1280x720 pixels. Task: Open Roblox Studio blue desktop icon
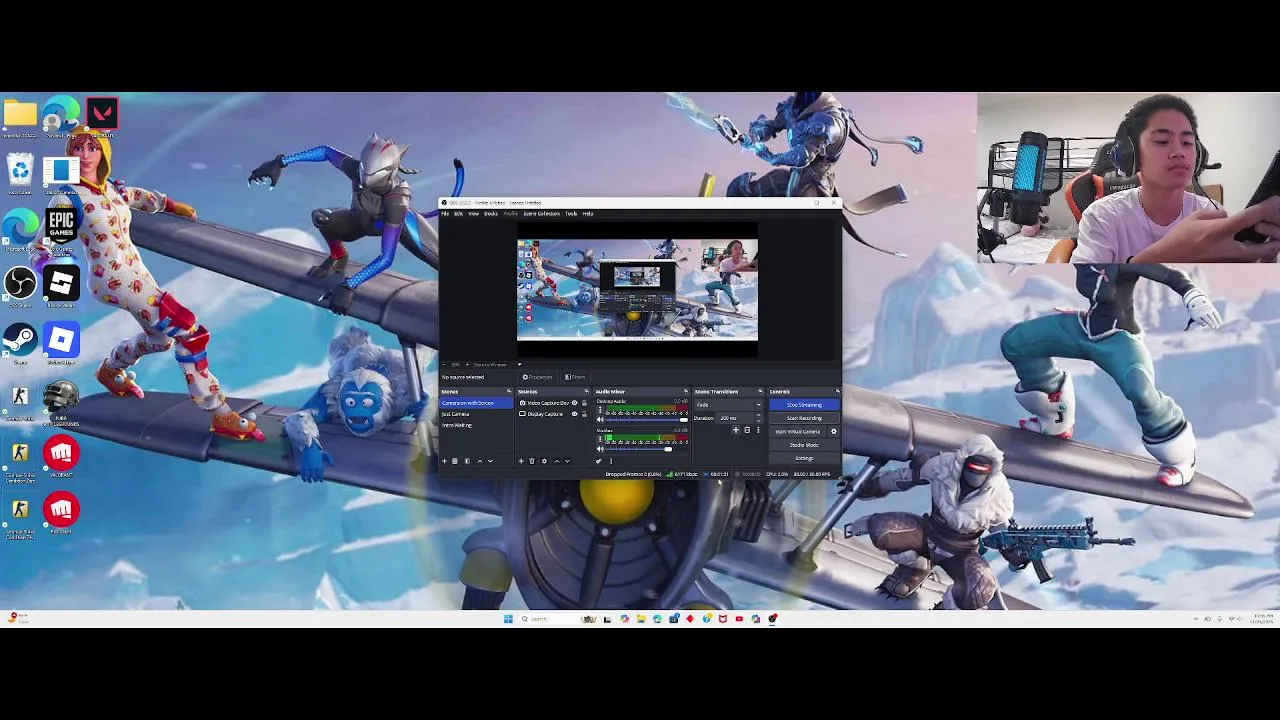click(61, 340)
